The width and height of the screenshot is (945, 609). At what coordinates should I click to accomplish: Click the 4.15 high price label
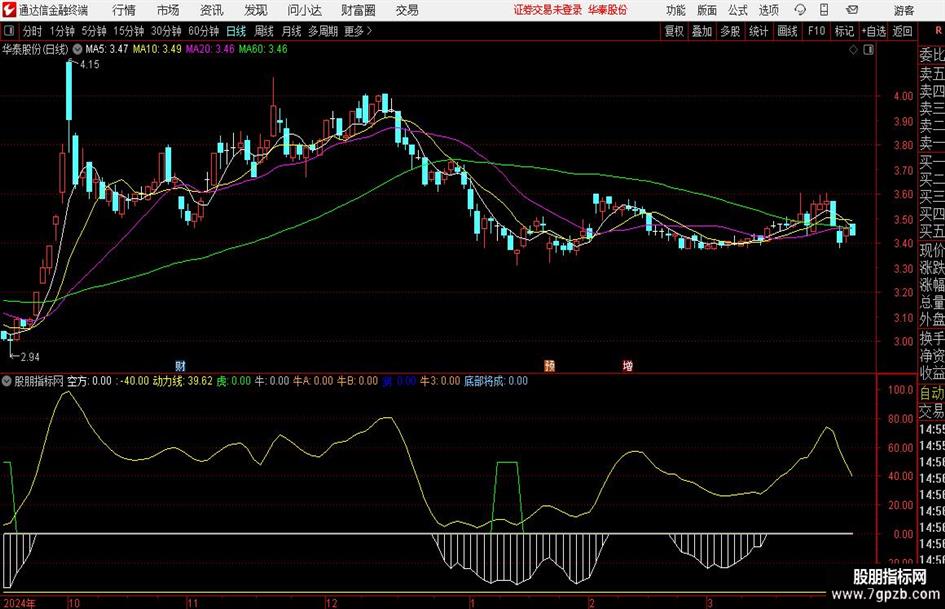tap(89, 65)
